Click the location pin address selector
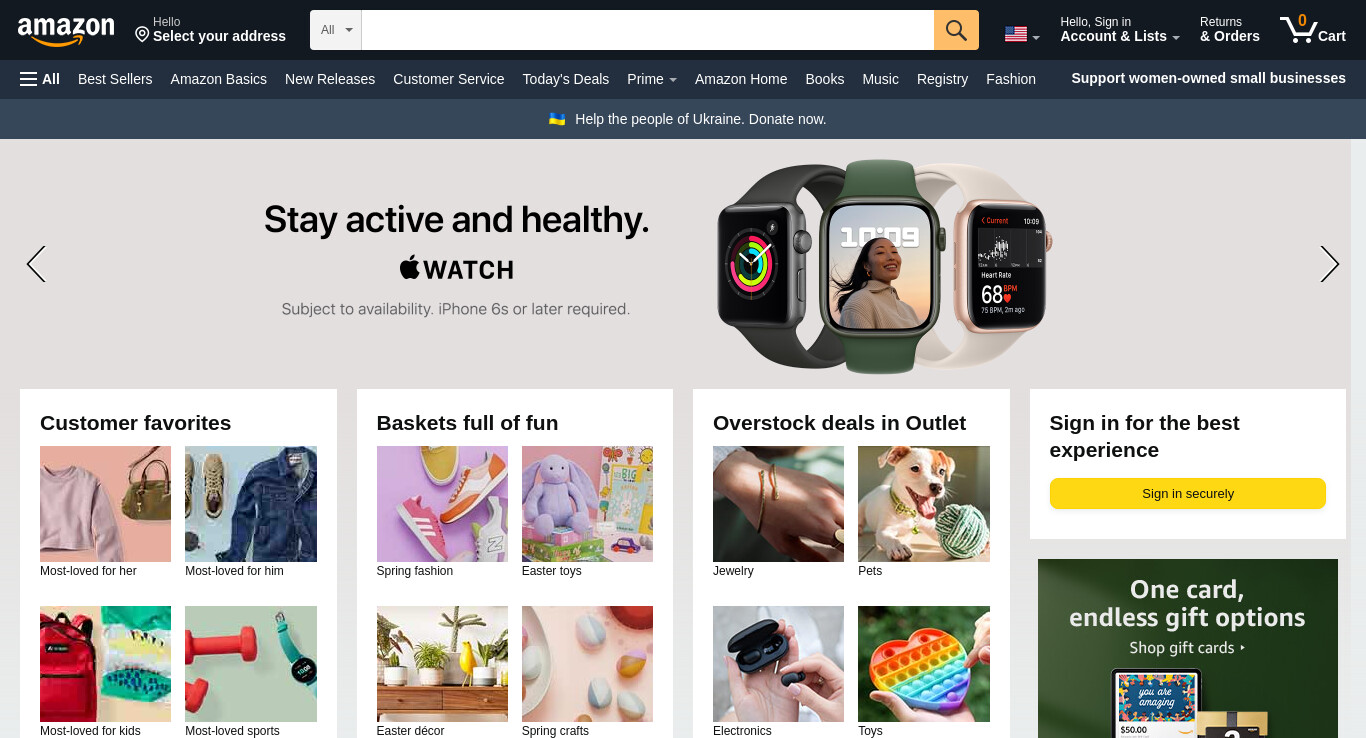This screenshot has width=1366, height=738. point(210,30)
